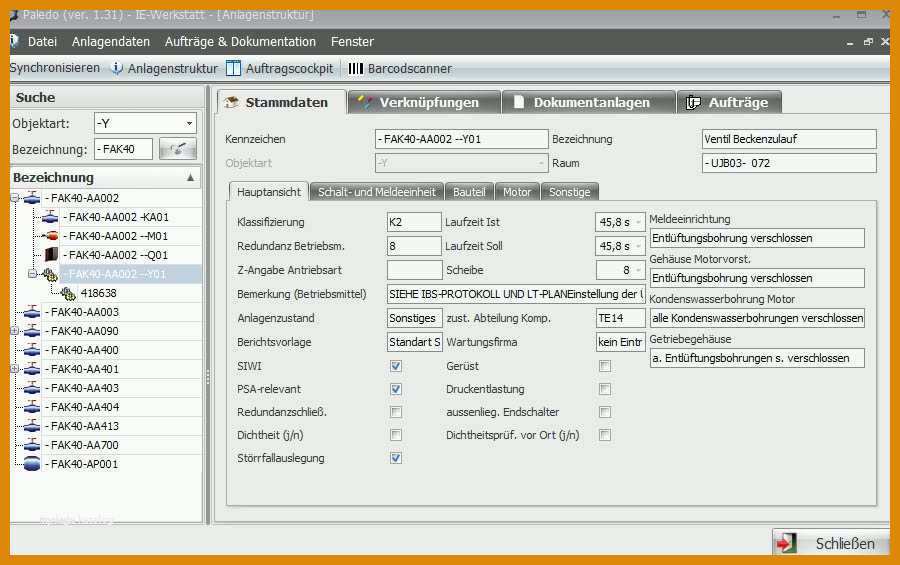Select the valve icon of FAK40-AA002
900x565 pixels.
tap(32, 198)
